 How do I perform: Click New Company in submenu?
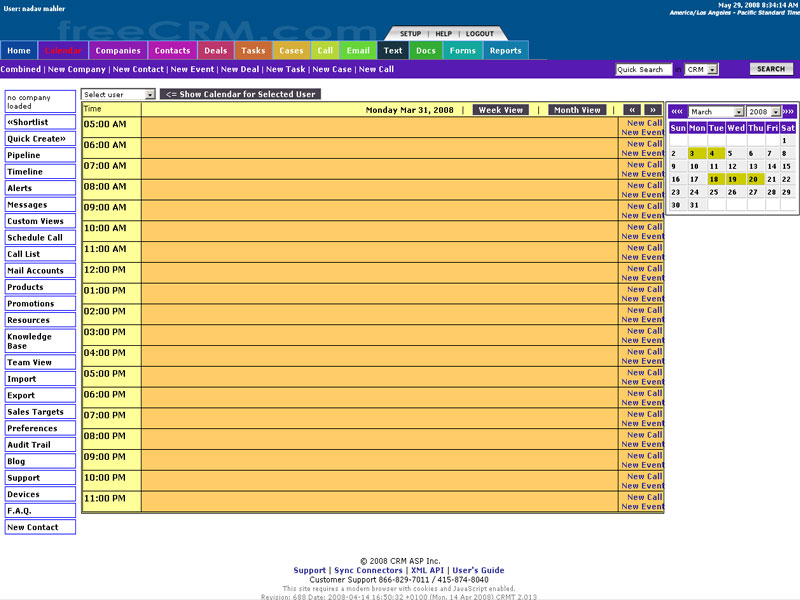pyautogui.click(x=77, y=69)
